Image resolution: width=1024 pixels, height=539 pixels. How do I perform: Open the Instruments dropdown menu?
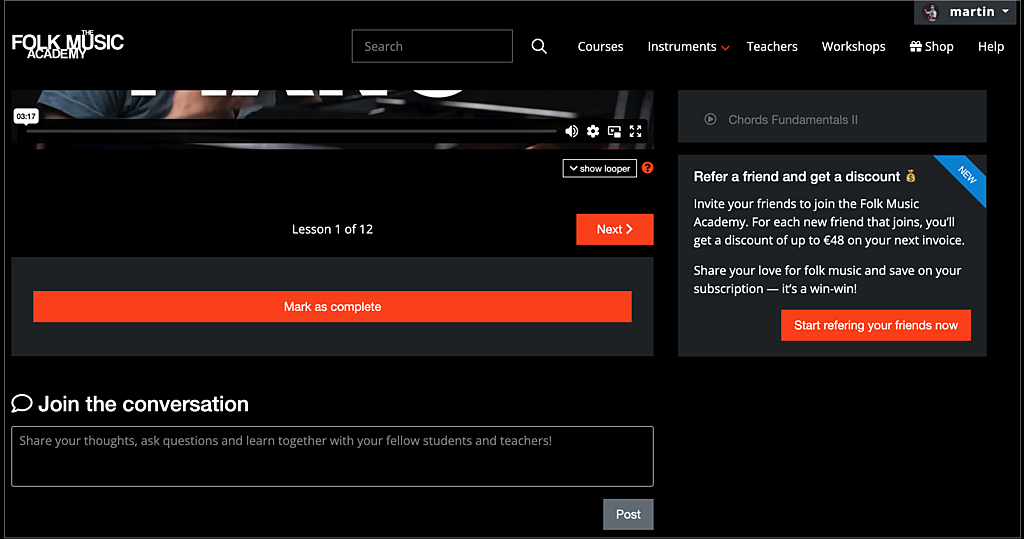688,47
